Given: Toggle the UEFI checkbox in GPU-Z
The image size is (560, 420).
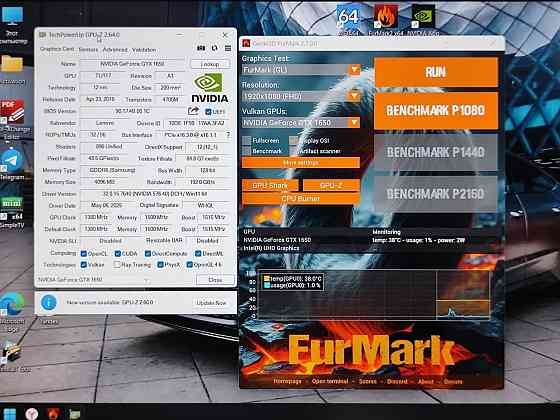Looking at the screenshot, I should point(208,112).
